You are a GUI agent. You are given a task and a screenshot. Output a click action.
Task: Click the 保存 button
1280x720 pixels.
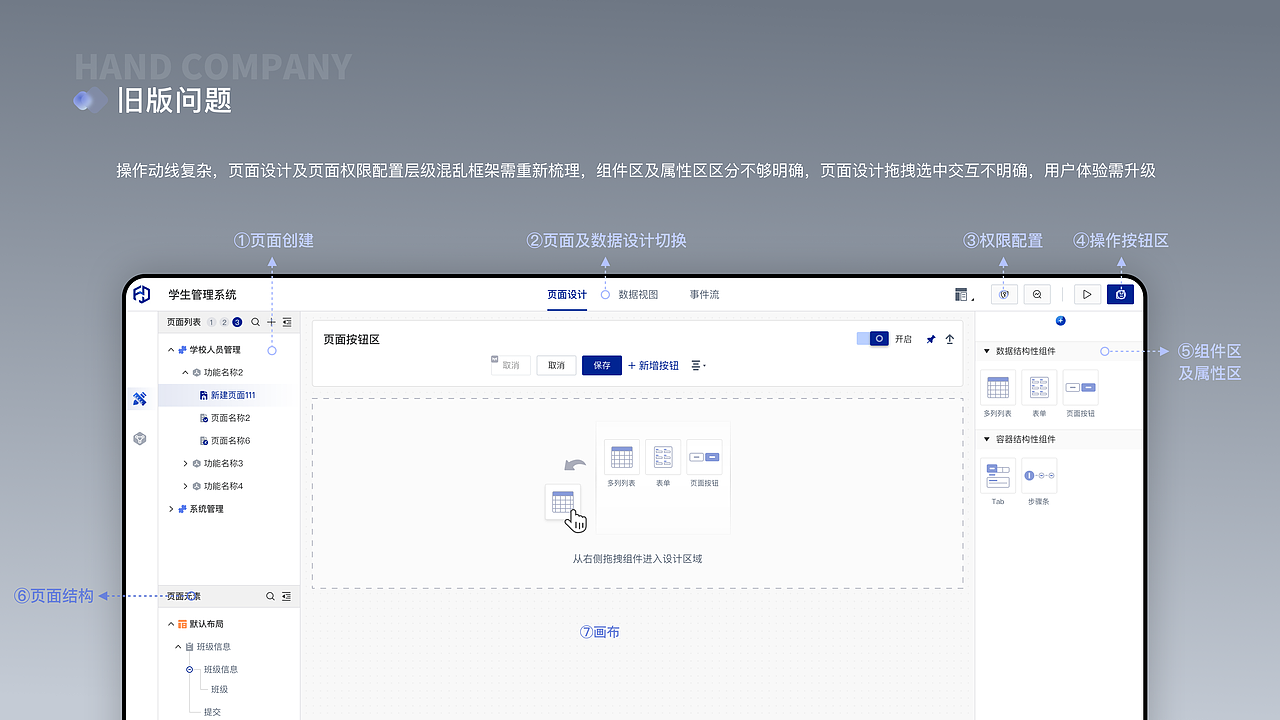click(601, 365)
